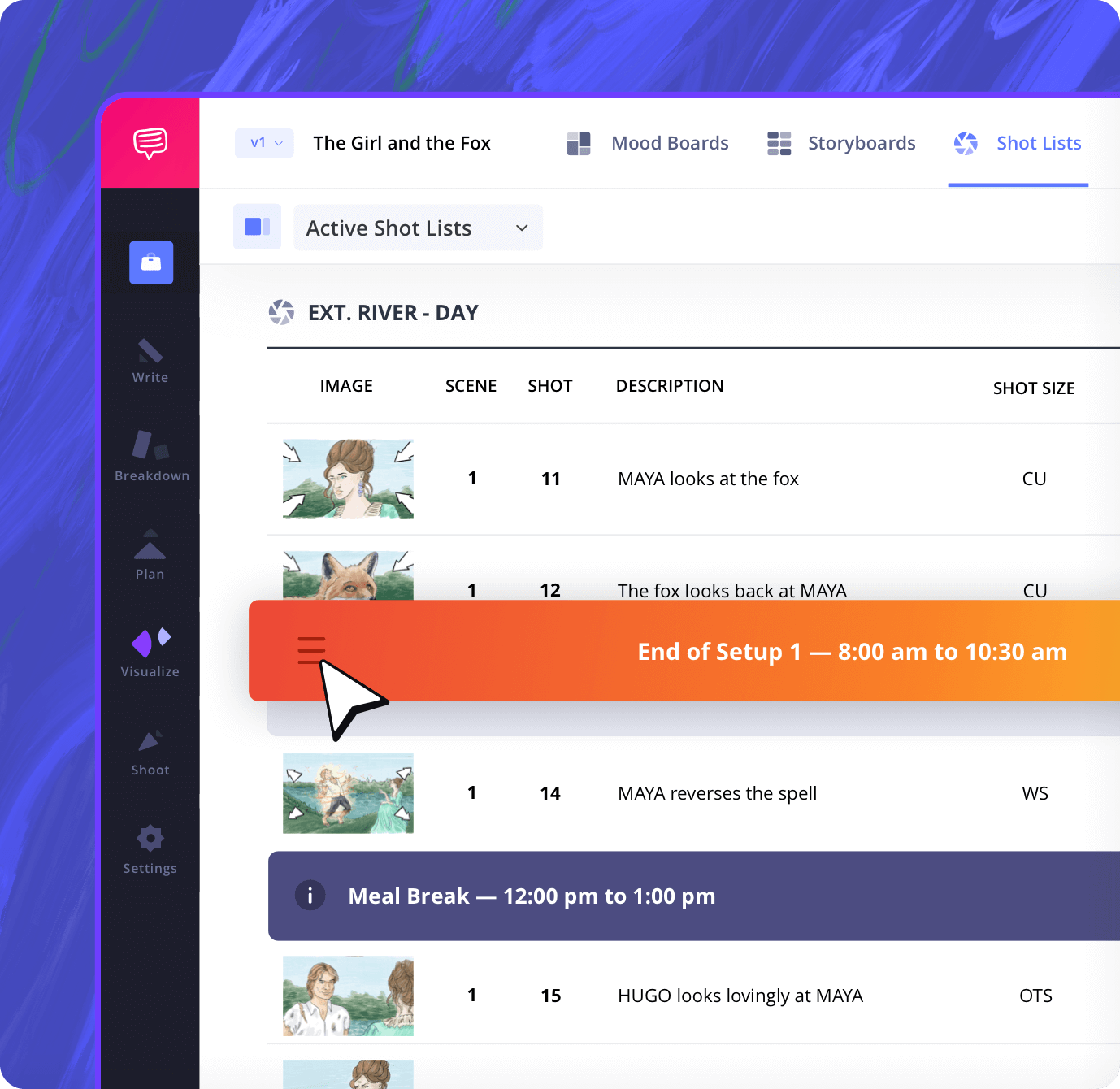This screenshot has height=1089, width=1120.
Task: Open the Shoot section
Action: [150, 752]
